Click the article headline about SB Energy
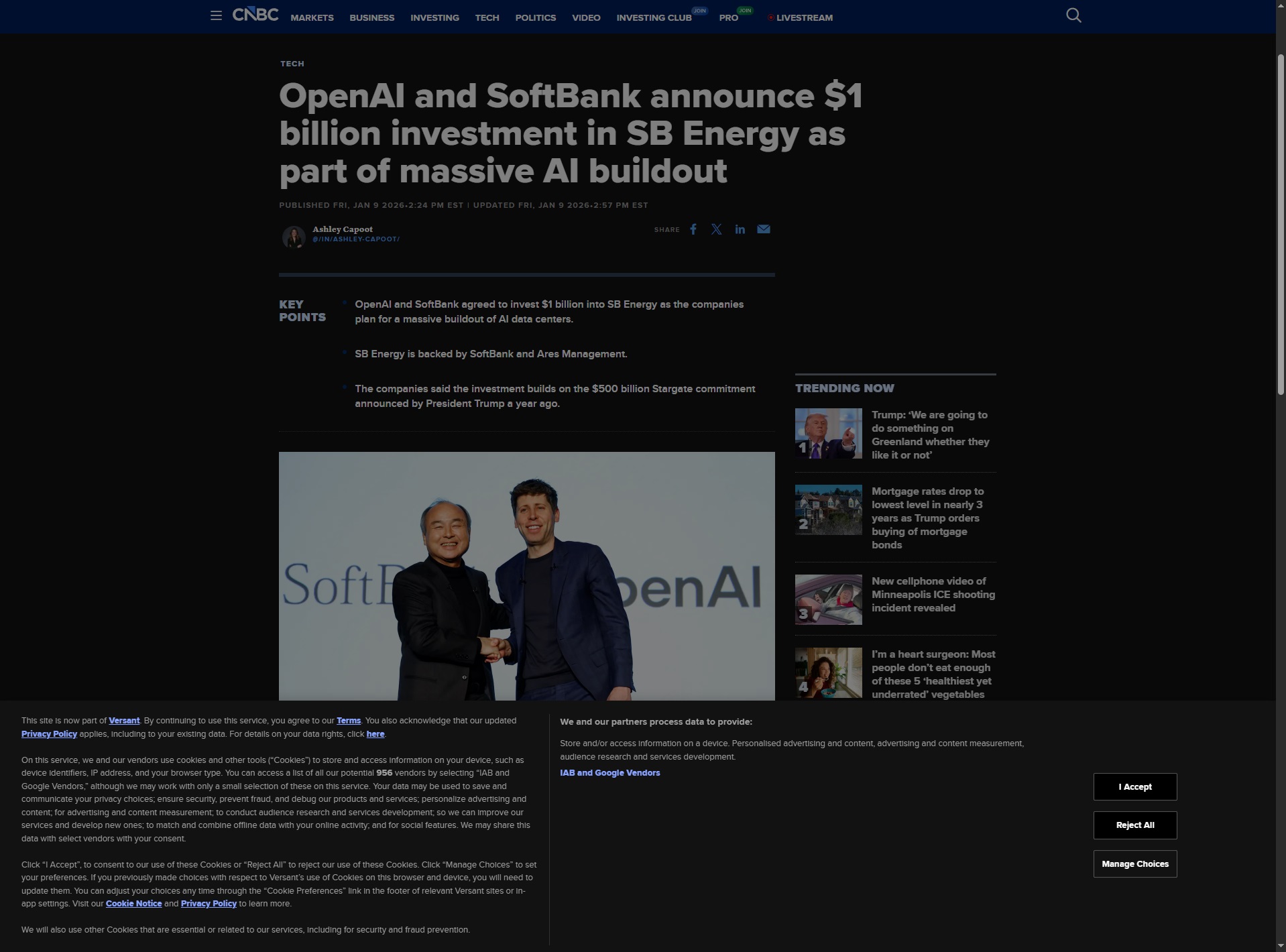Screen dimensions: 1286x952 click(x=571, y=133)
